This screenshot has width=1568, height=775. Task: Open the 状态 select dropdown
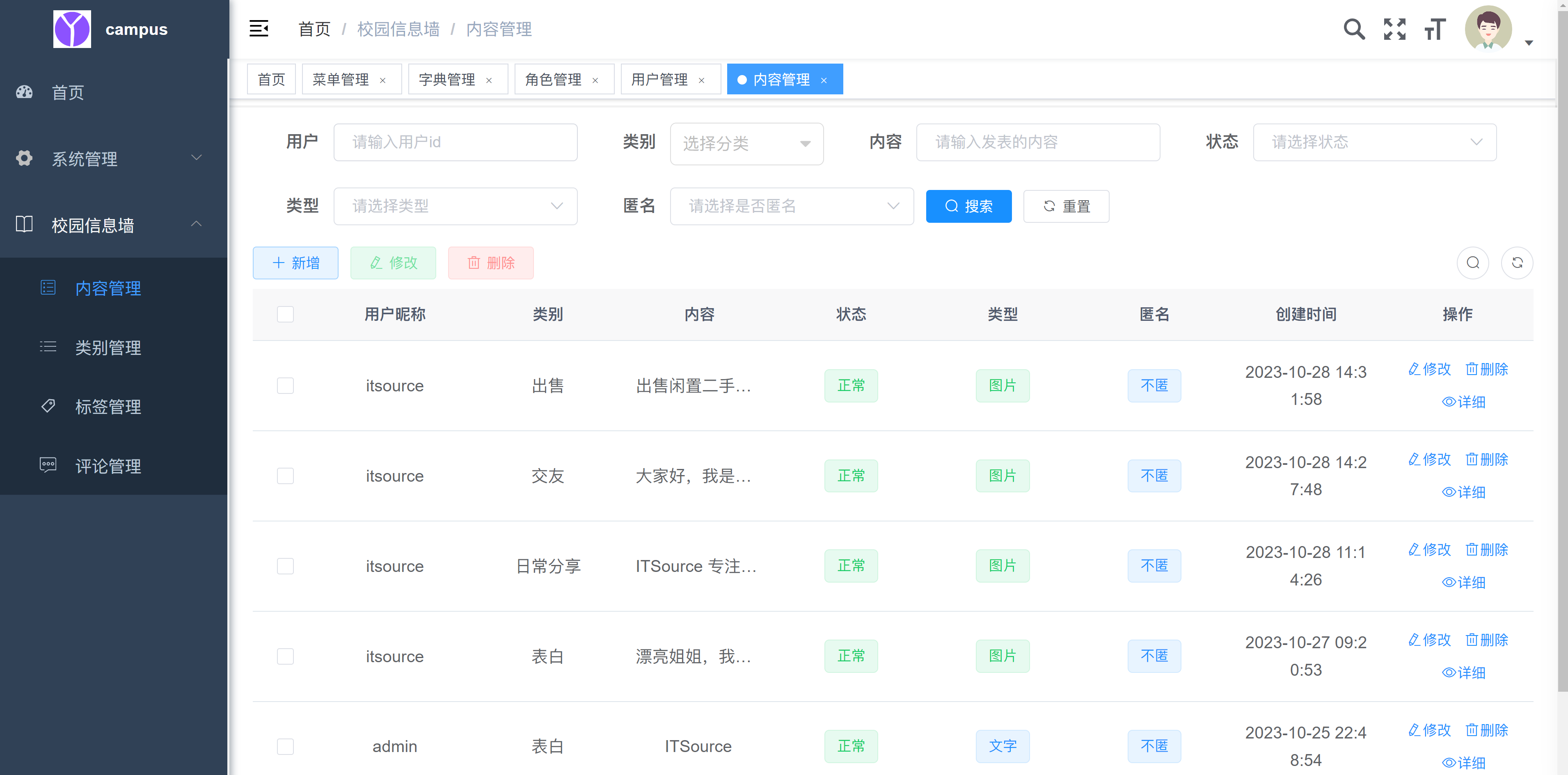pos(1374,142)
